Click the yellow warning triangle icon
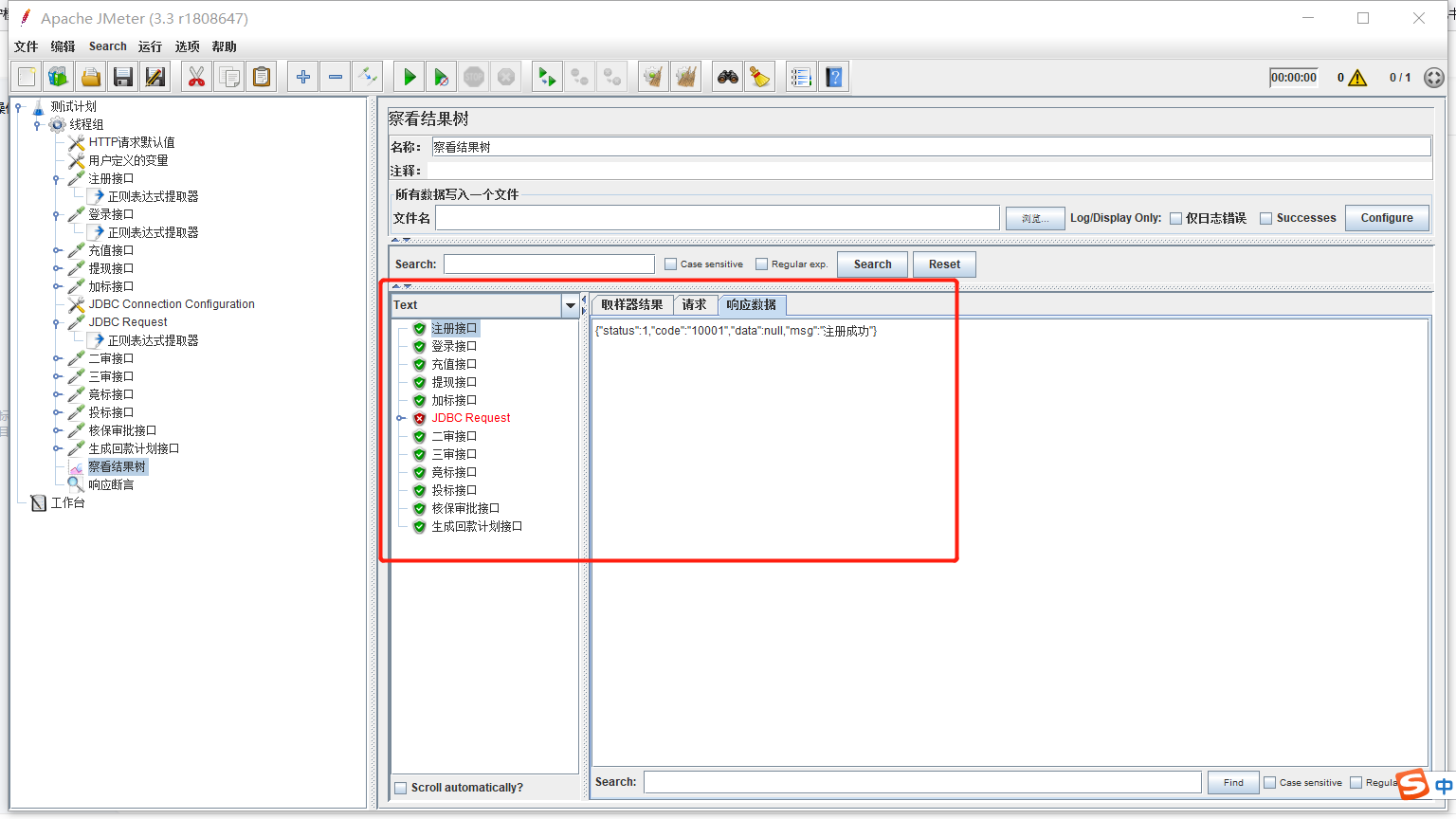Image resolution: width=1456 pixels, height=819 pixels. click(1357, 78)
